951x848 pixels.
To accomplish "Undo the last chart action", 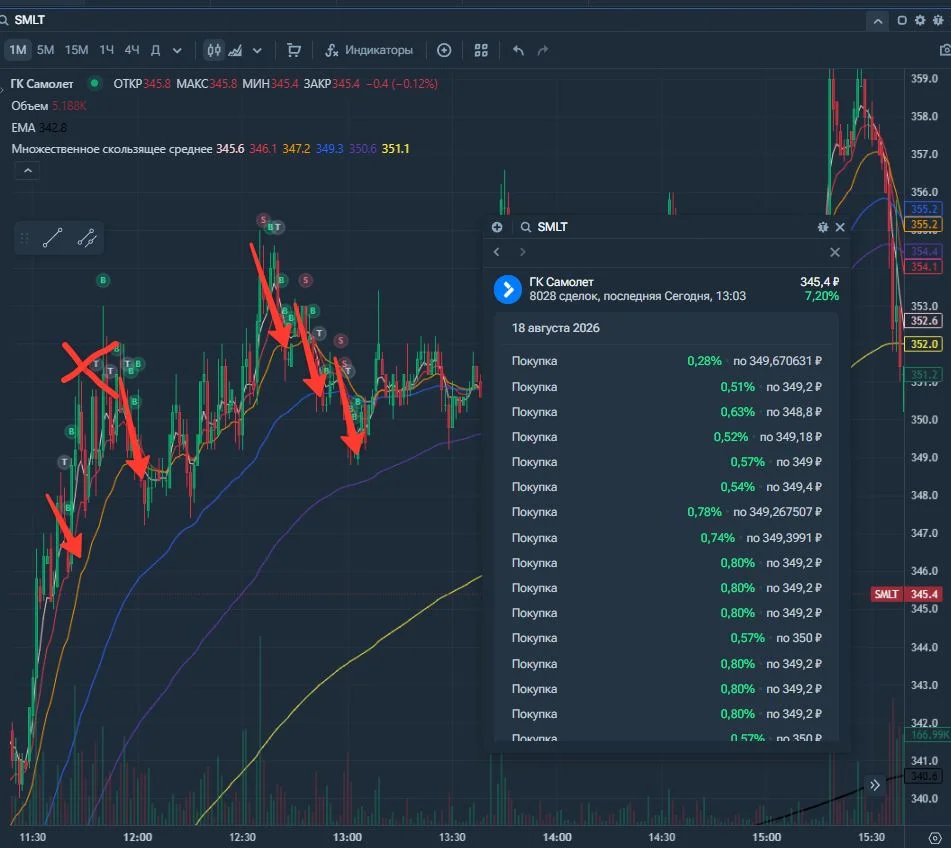I will click(518, 50).
